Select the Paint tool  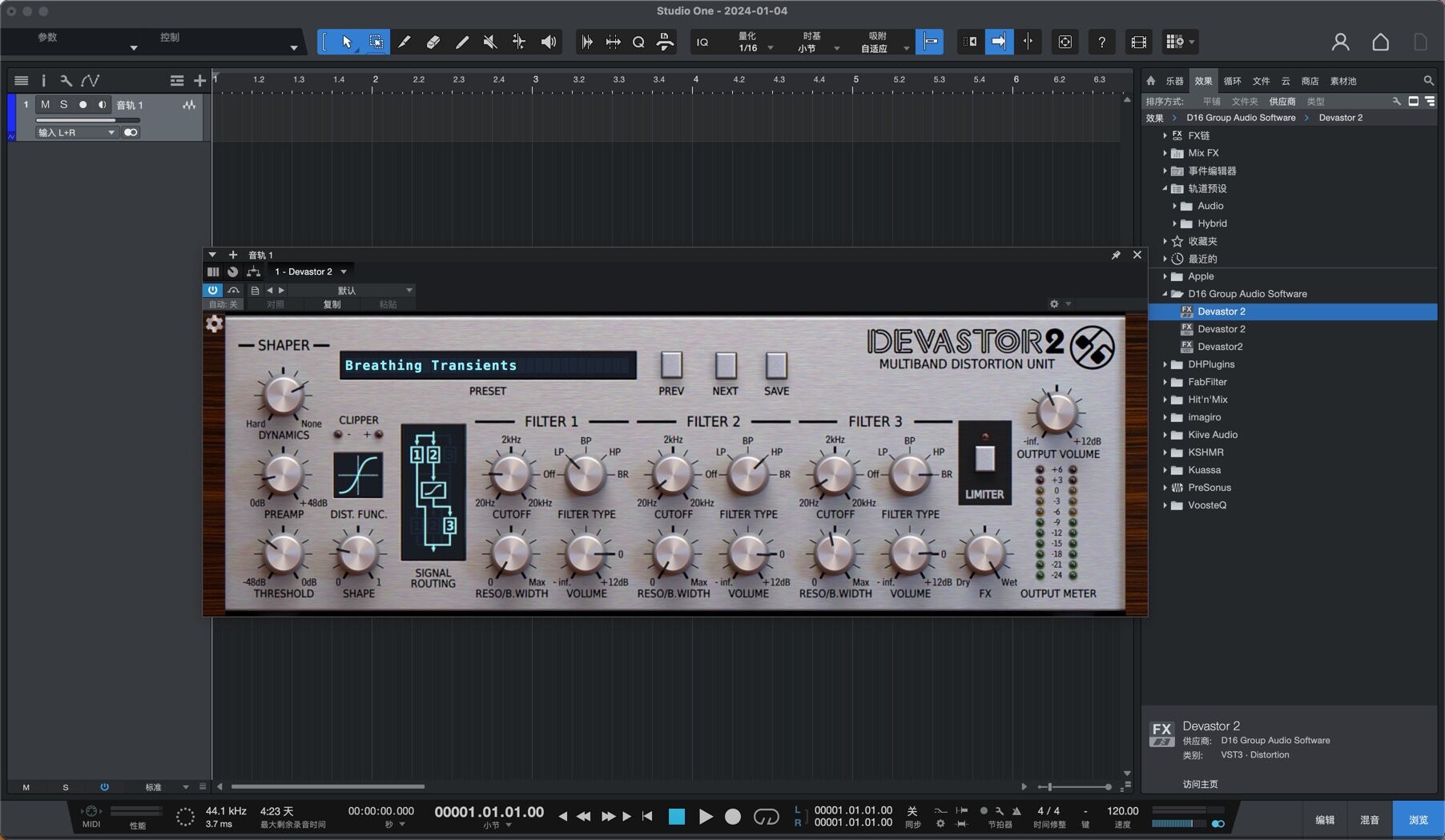click(x=462, y=42)
